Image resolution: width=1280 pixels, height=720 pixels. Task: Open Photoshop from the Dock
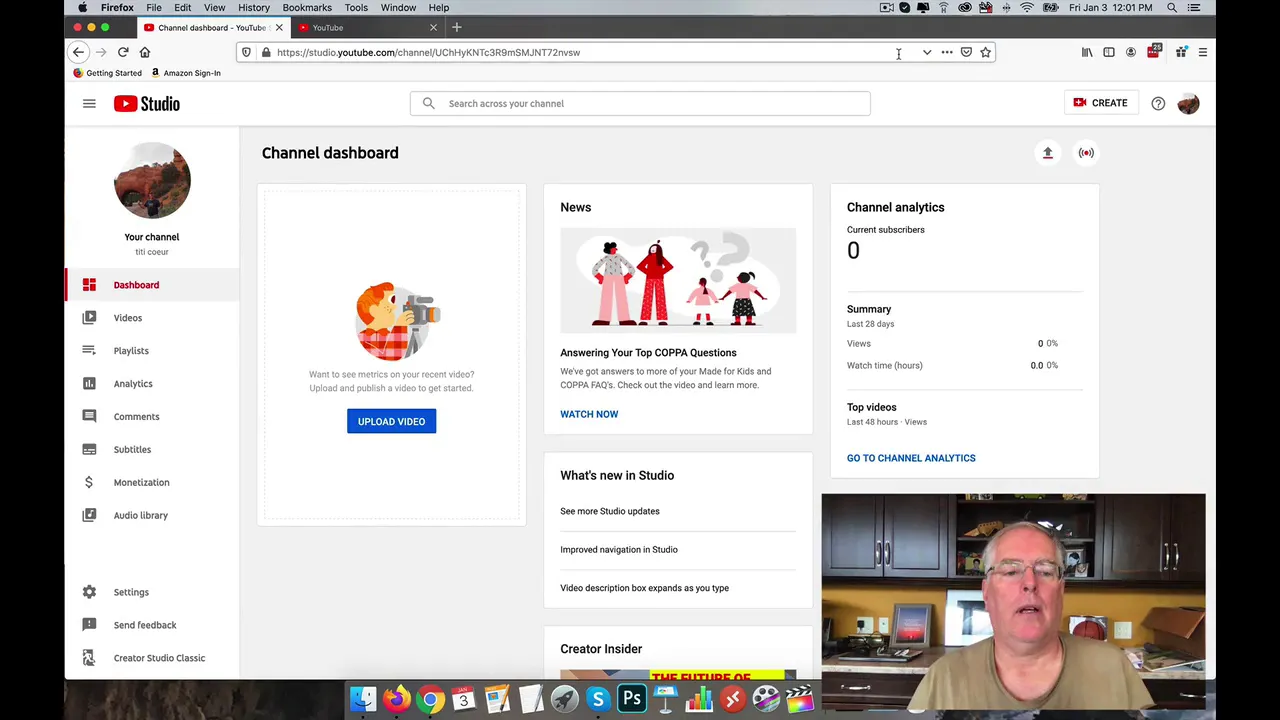click(631, 699)
